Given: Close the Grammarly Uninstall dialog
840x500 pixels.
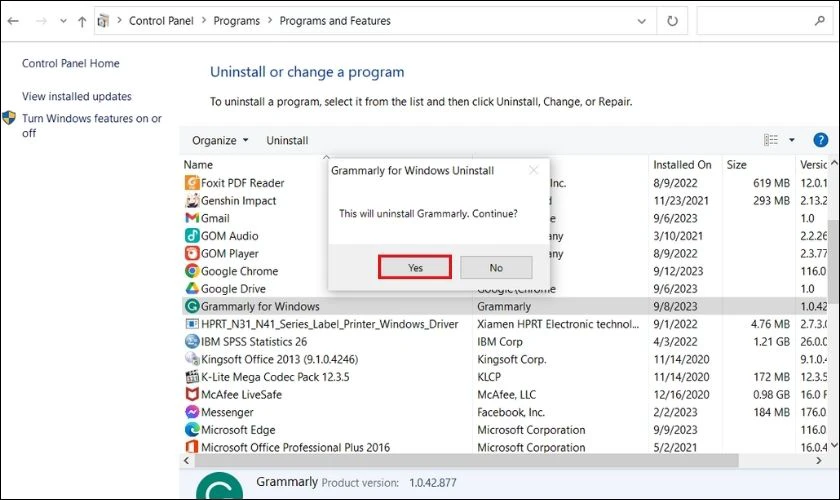Looking at the screenshot, I should pyautogui.click(x=533, y=170).
